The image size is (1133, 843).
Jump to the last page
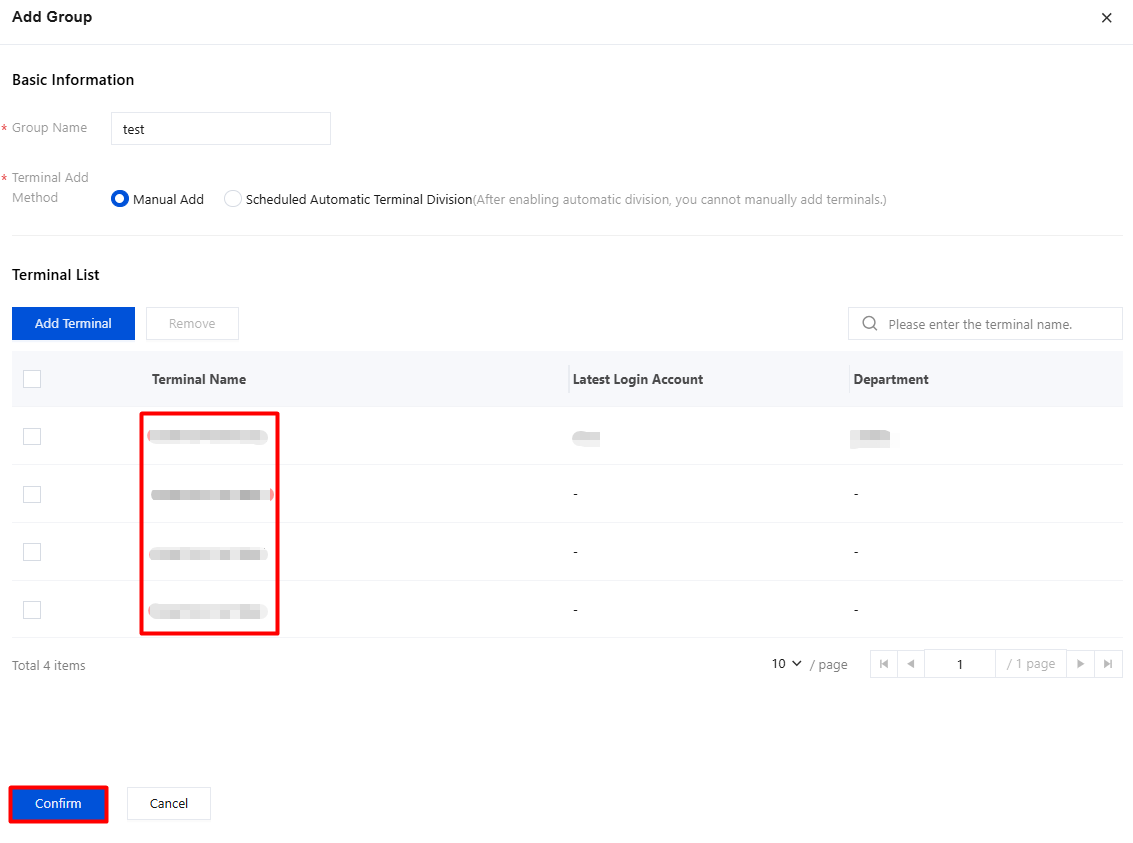tap(1108, 664)
